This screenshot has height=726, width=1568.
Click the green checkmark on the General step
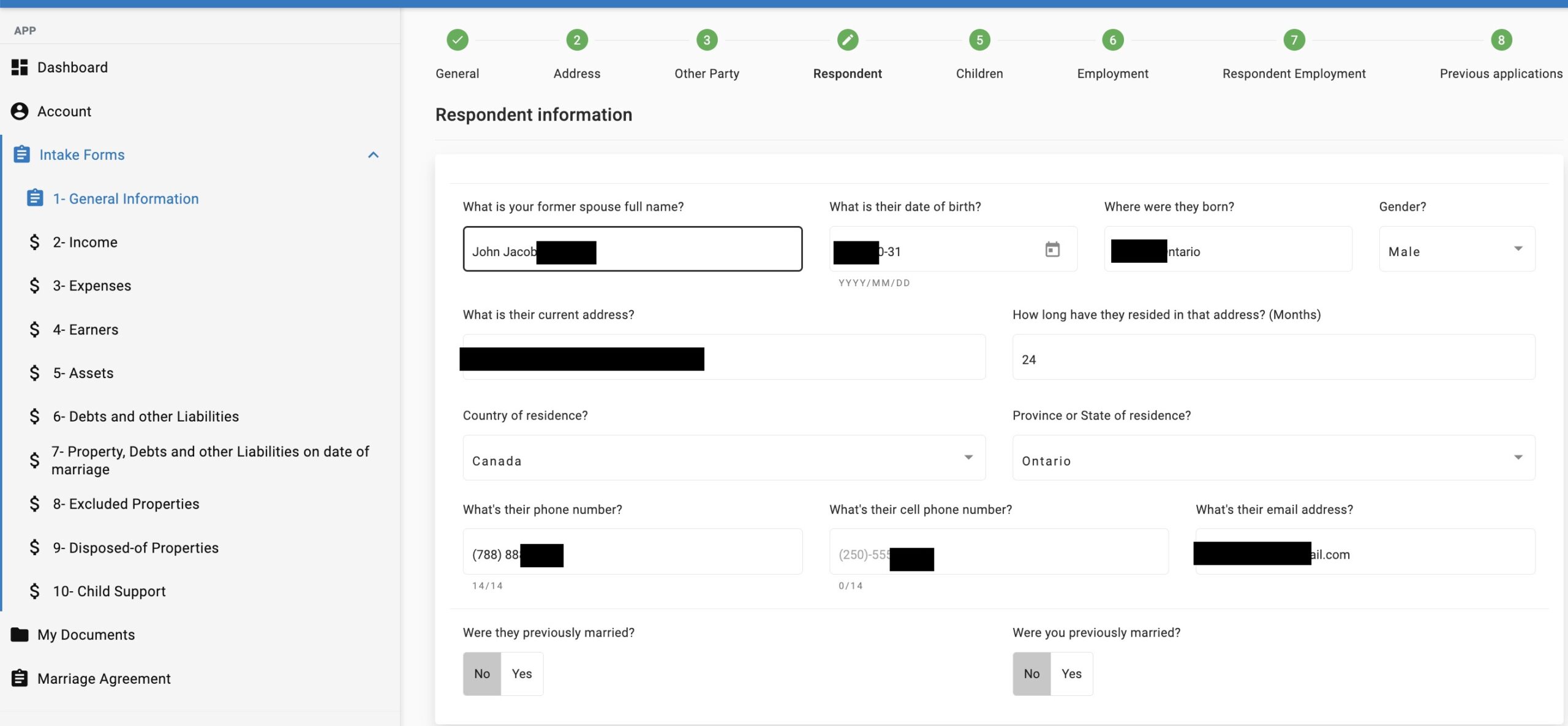[x=457, y=39]
